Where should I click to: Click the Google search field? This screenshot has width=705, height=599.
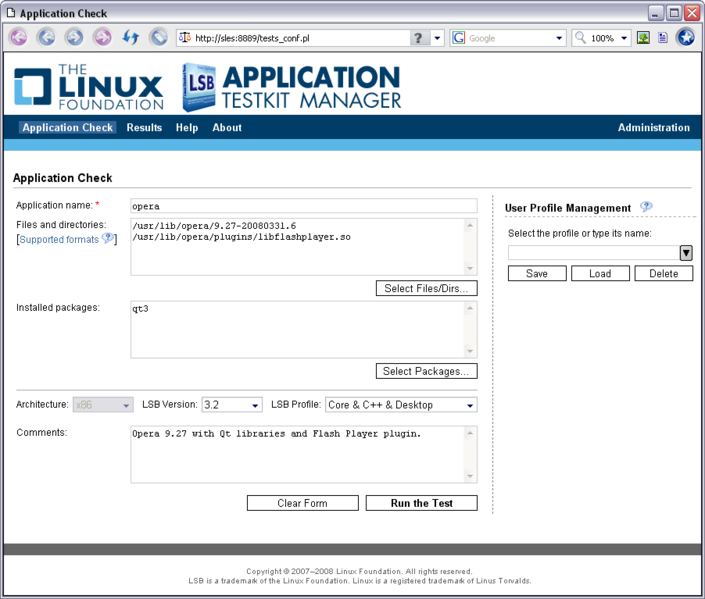(x=510, y=38)
